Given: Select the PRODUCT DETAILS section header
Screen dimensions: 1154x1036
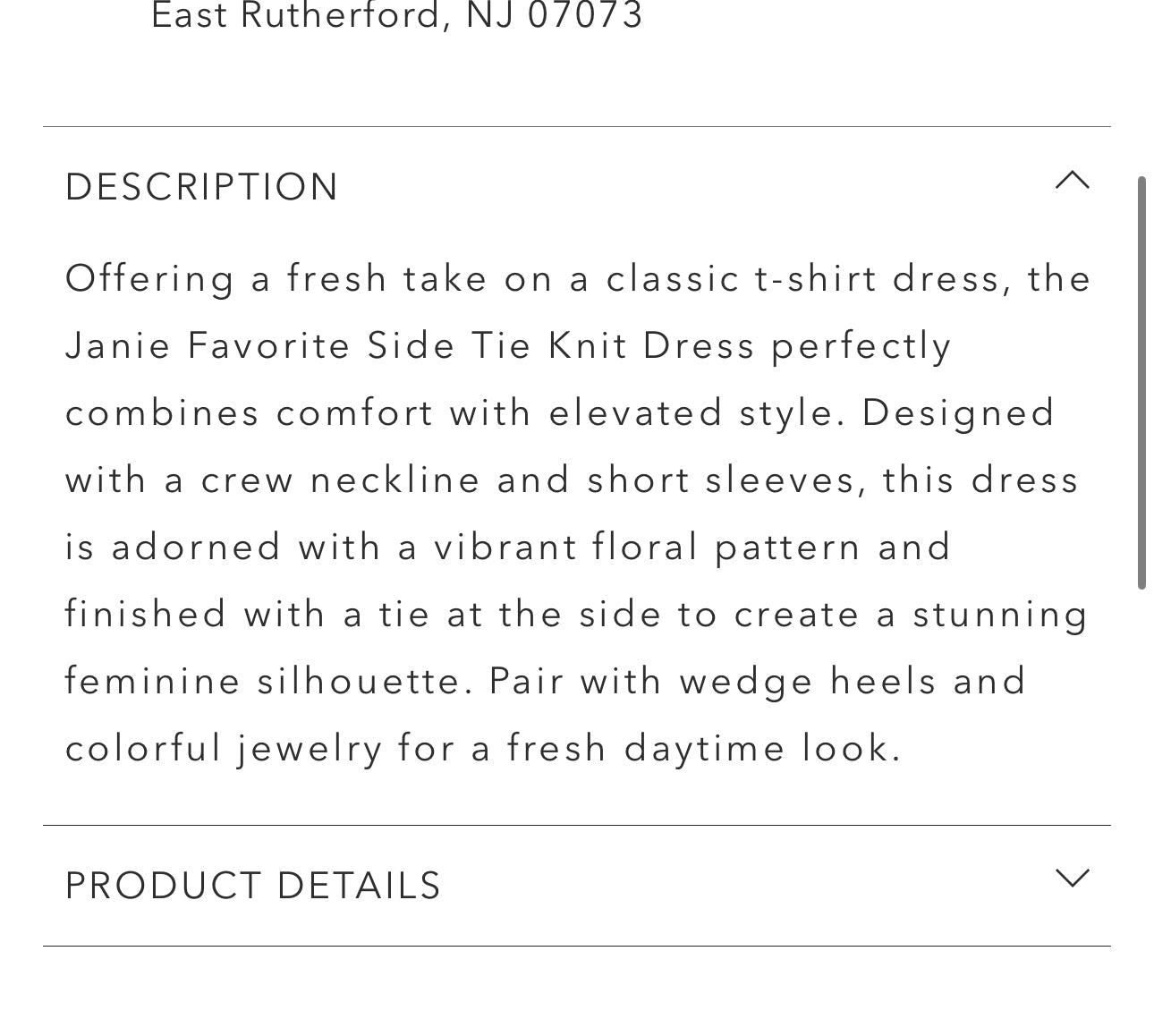Looking at the screenshot, I should click(252, 884).
